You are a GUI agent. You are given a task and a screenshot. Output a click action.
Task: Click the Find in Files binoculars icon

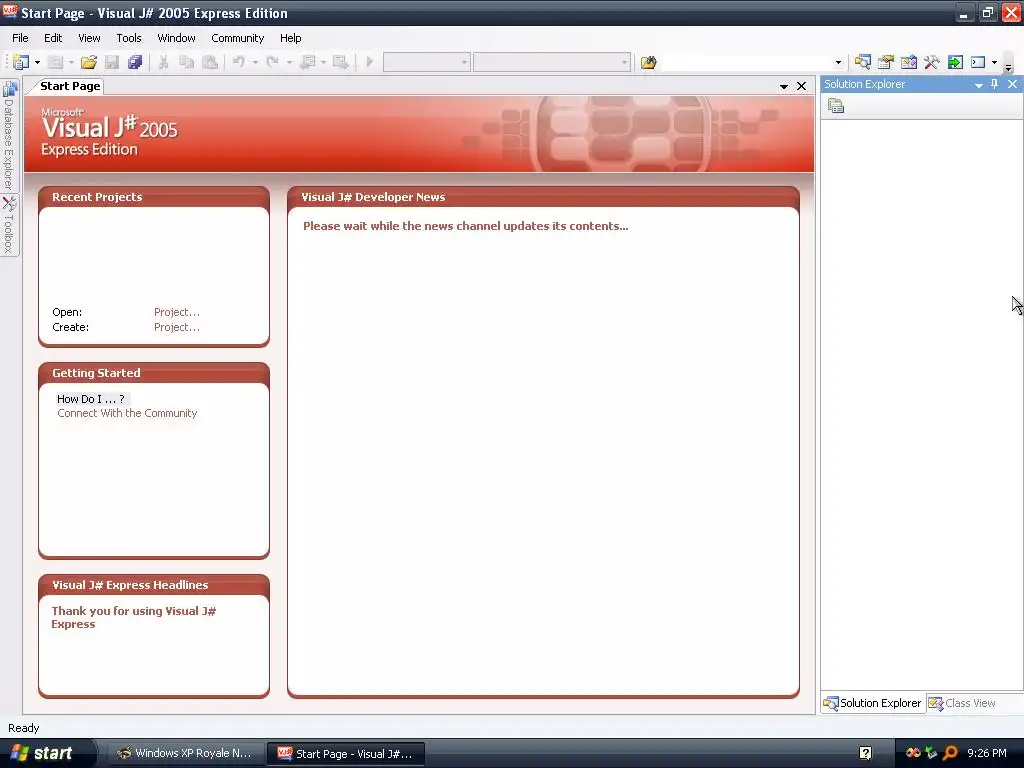coord(648,62)
